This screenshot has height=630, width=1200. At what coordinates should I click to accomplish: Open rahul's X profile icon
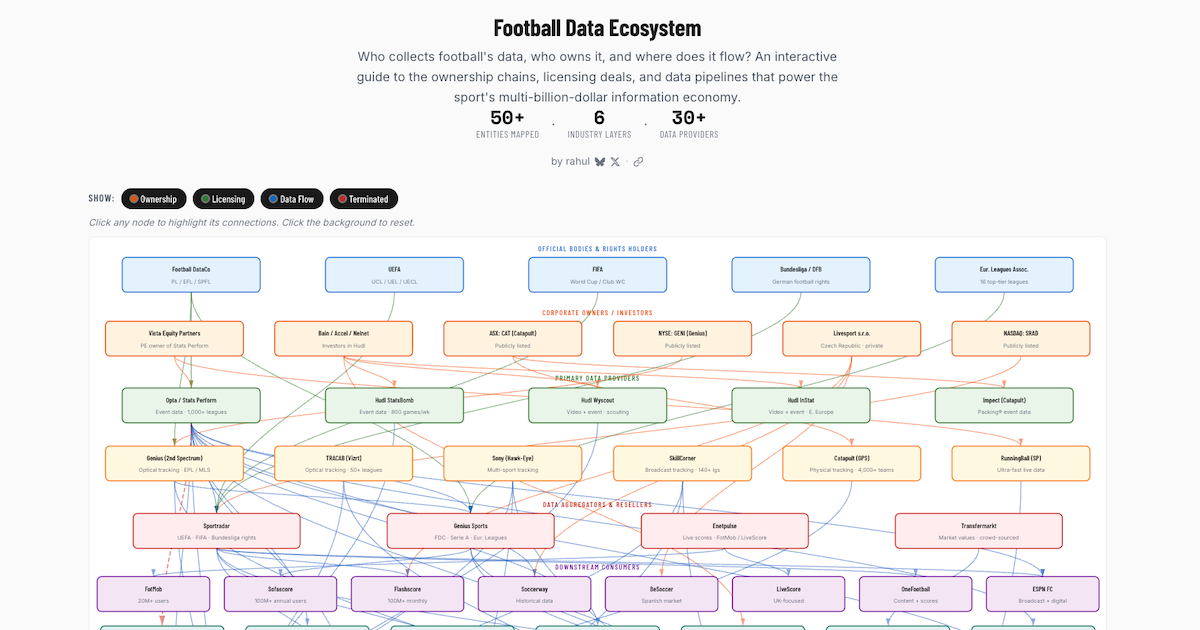coord(614,161)
